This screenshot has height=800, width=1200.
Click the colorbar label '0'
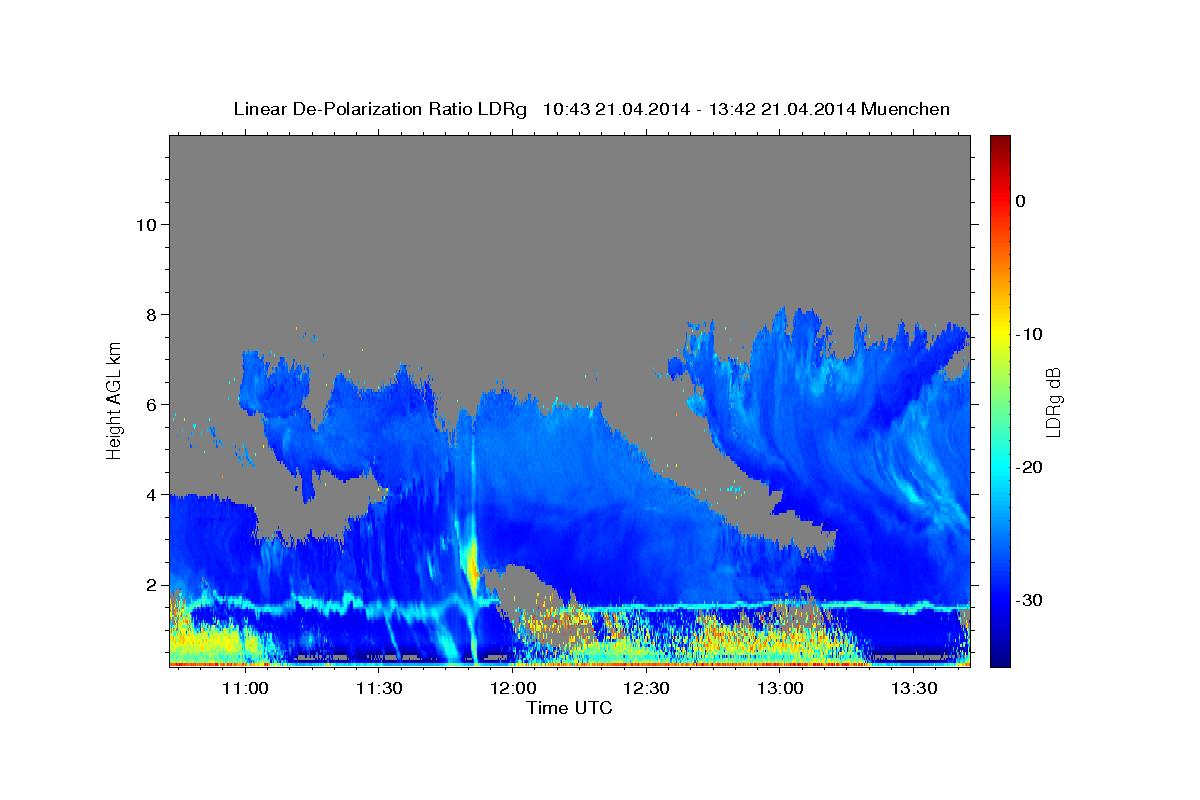(x=1021, y=201)
